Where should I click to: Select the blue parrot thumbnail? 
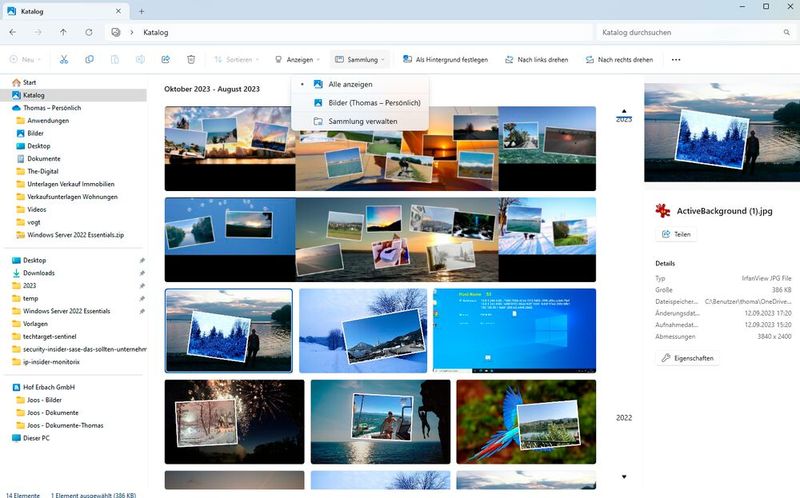pos(526,421)
